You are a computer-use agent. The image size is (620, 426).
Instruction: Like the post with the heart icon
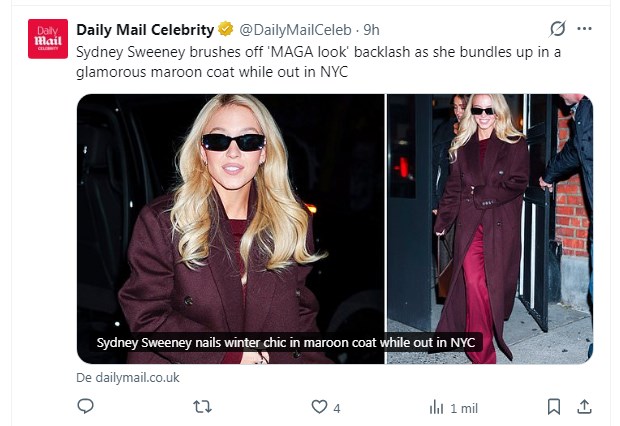319,407
